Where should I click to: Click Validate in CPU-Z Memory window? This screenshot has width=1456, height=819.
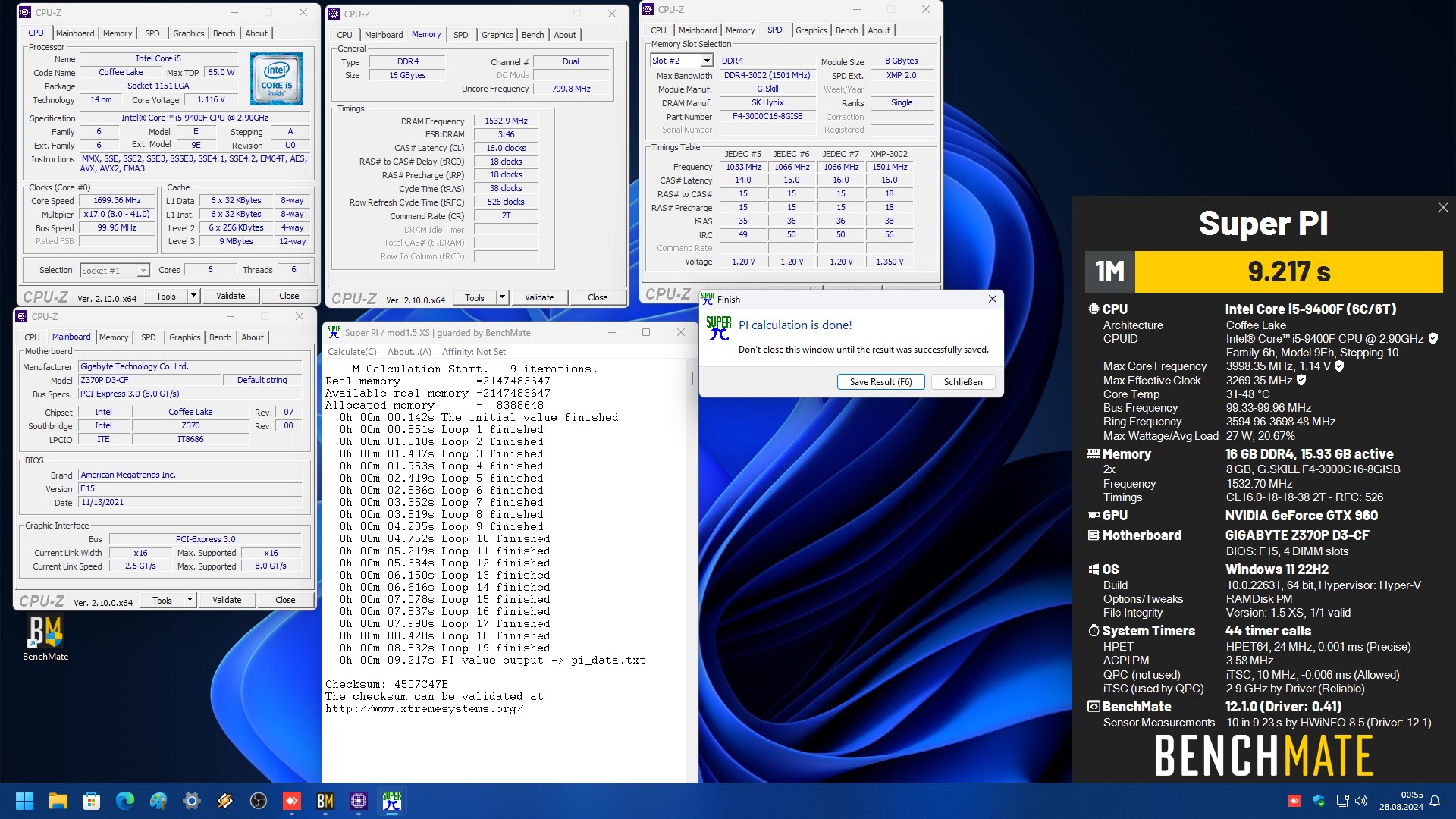point(539,297)
